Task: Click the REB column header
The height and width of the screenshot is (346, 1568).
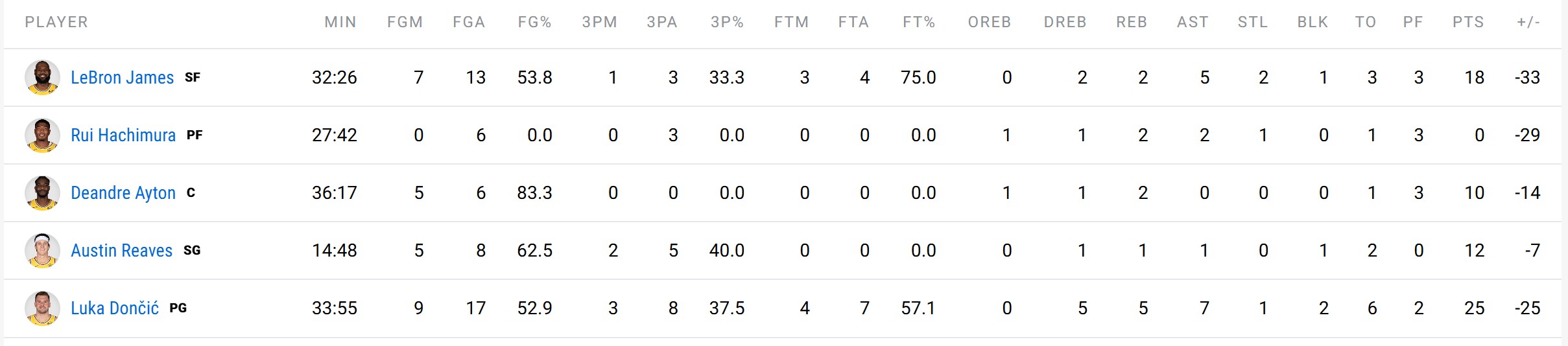Action: click(x=1132, y=22)
